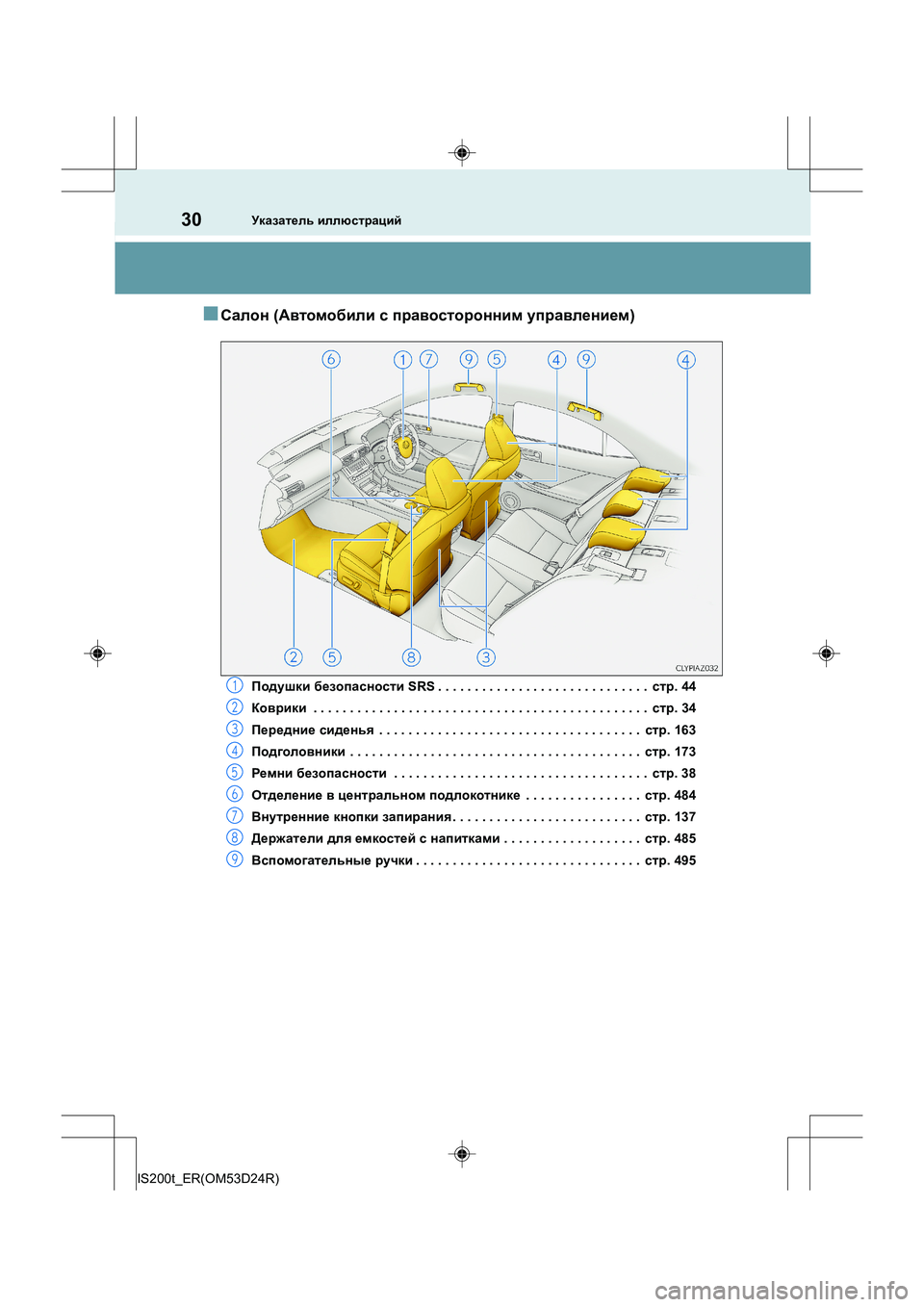Click callout number 8 below the car diagram
The image size is (924, 1307).
(411, 656)
